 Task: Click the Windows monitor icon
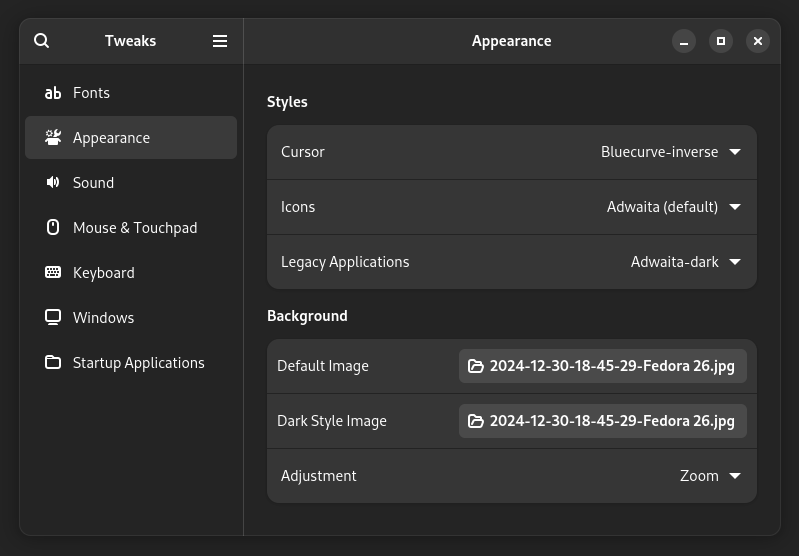pos(53,318)
